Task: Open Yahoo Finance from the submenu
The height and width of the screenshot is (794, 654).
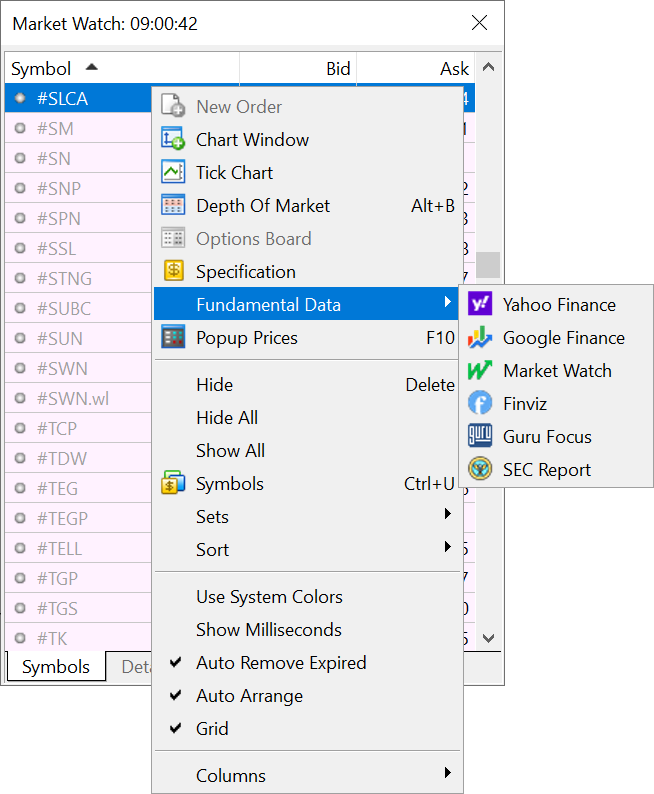Action: pos(558,305)
